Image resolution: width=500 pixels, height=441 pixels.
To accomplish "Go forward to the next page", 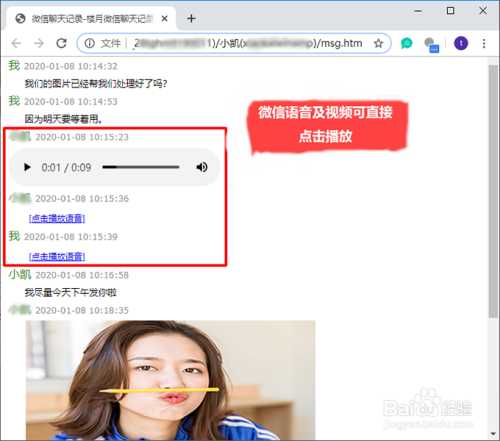I will 39,43.
